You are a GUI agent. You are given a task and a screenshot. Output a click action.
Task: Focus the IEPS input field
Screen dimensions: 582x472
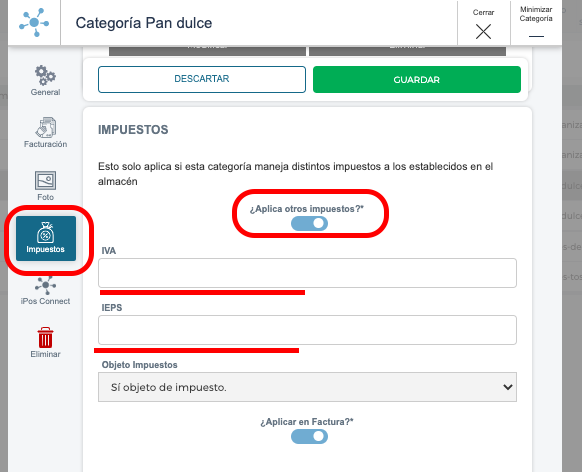coord(307,330)
